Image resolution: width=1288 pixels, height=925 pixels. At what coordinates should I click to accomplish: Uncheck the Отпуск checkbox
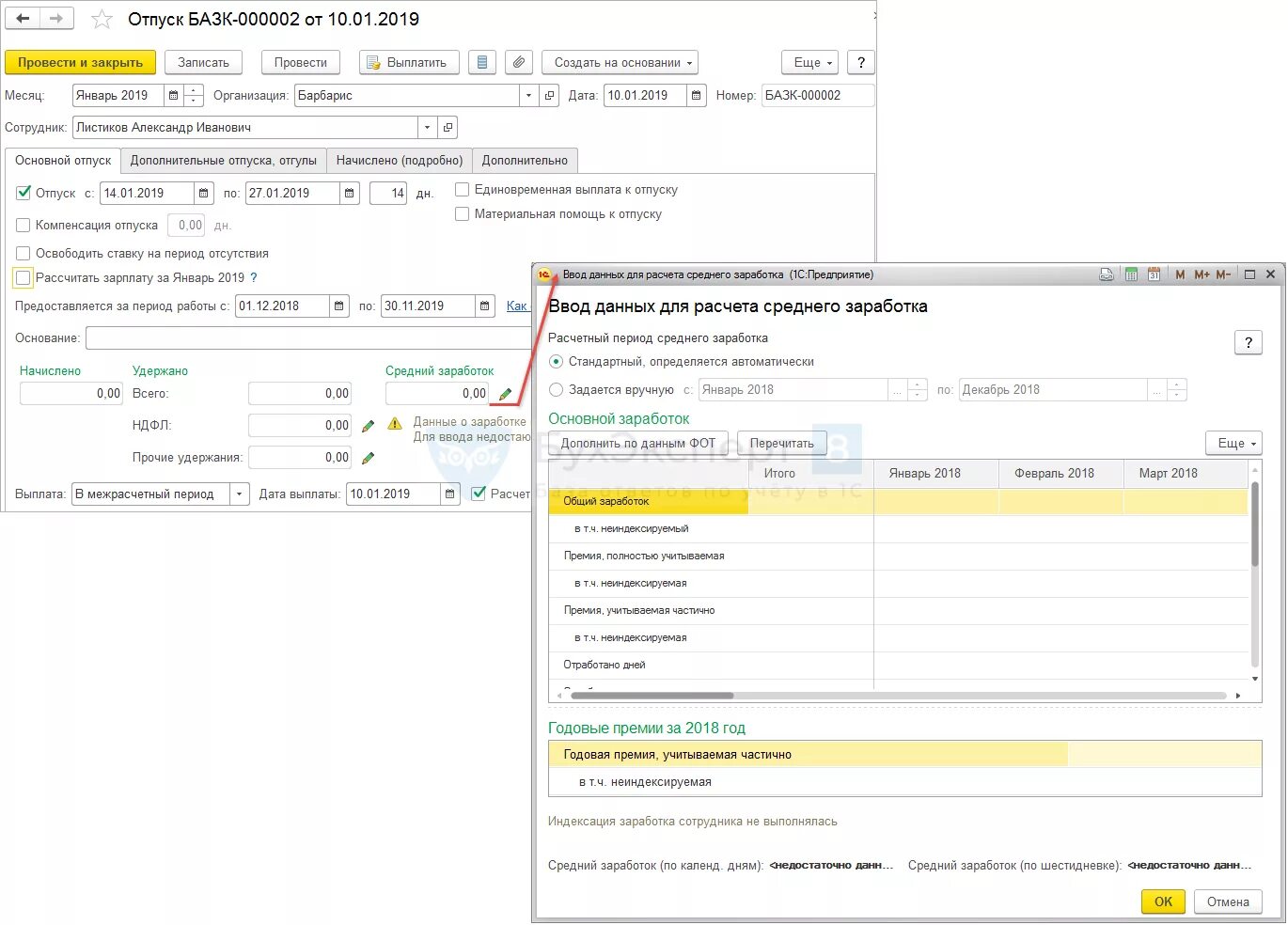point(24,193)
